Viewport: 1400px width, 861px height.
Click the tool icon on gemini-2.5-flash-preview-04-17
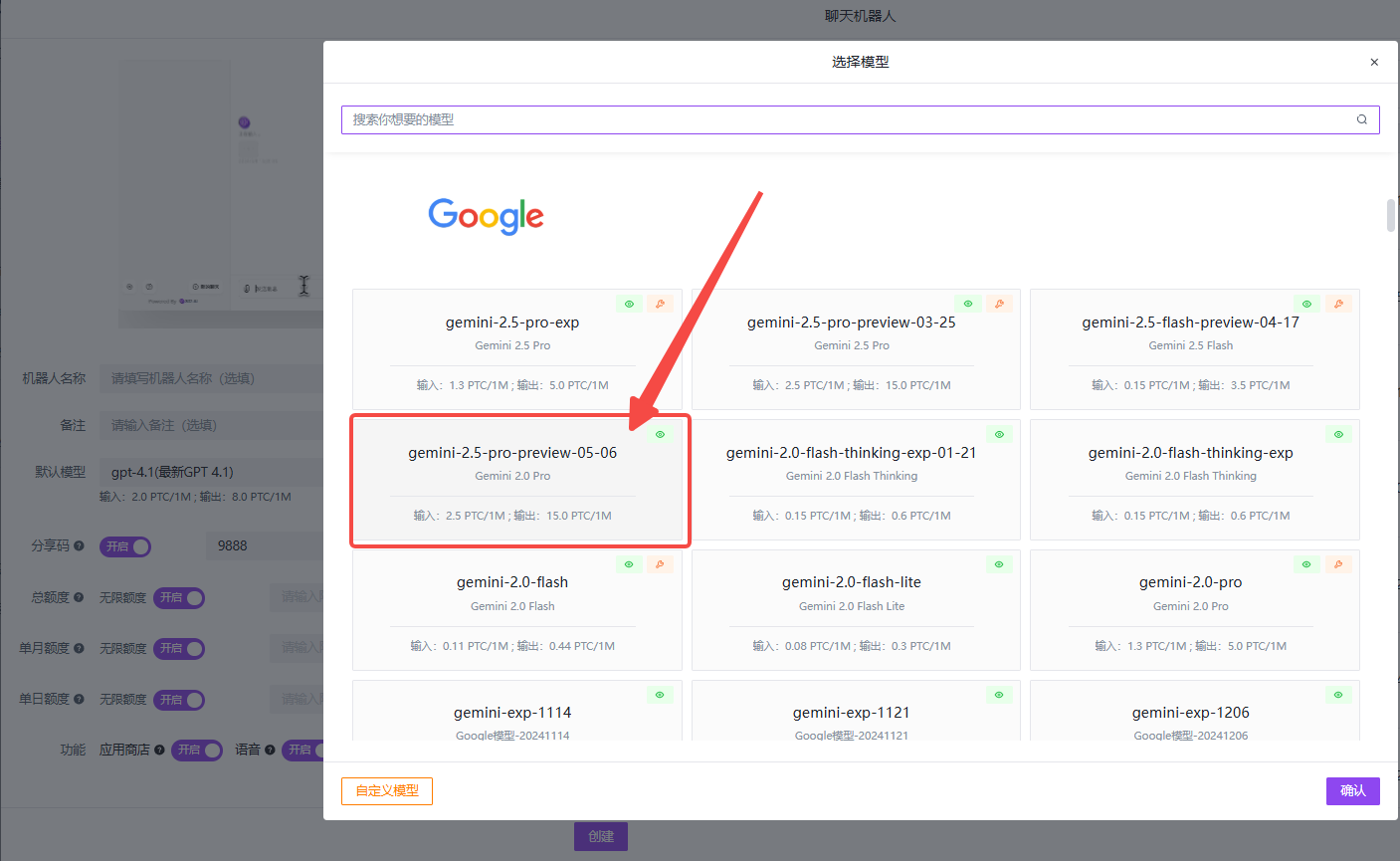coord(1338,304)
